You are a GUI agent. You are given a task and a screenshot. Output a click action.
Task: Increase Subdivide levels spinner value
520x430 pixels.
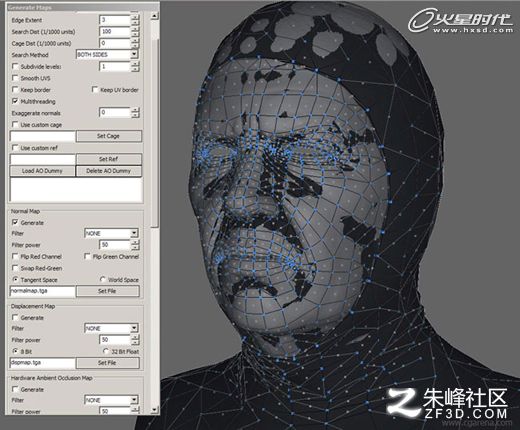[x=135, y=64]
